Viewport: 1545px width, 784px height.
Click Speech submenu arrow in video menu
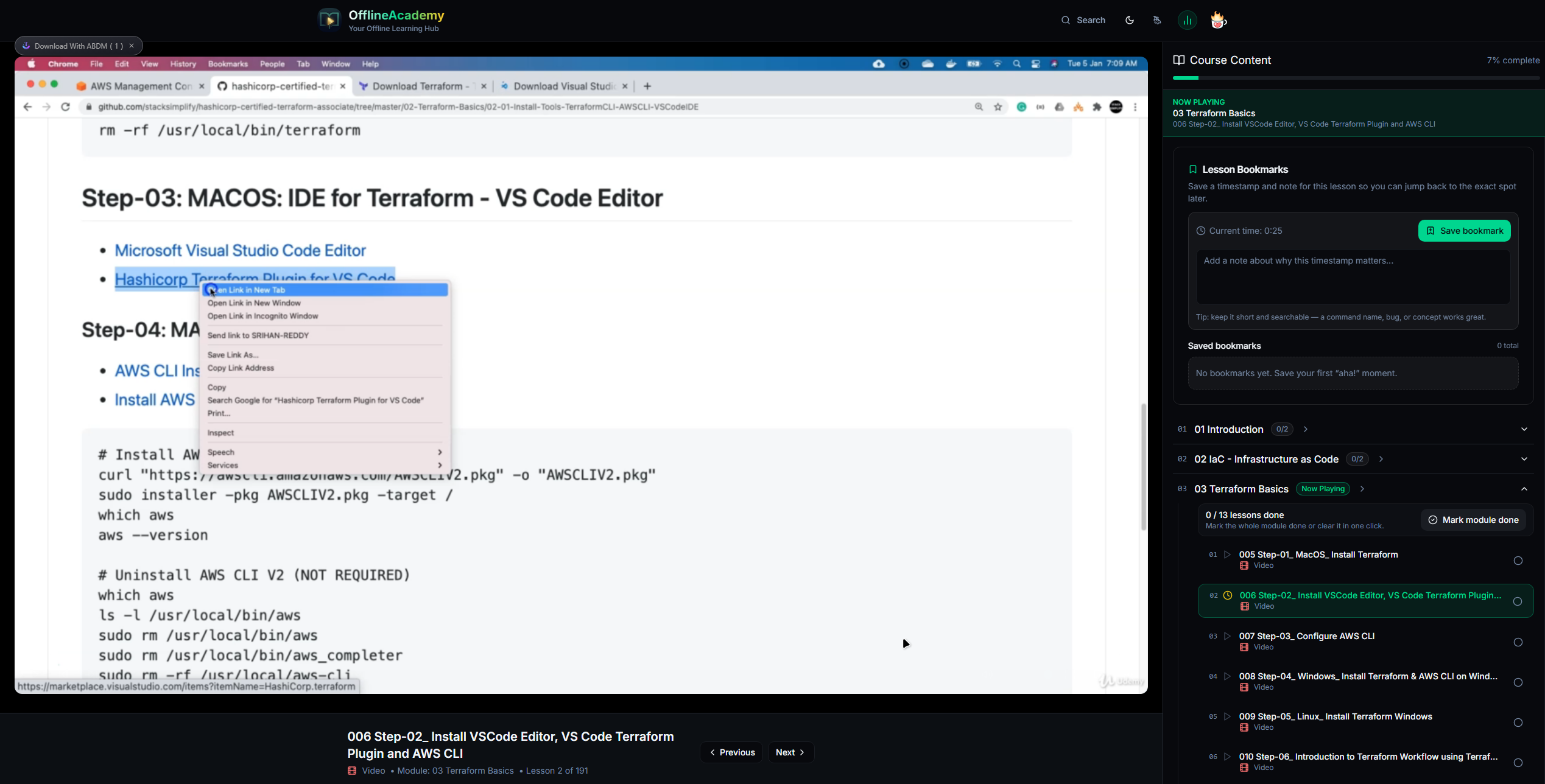pos(440,452)
